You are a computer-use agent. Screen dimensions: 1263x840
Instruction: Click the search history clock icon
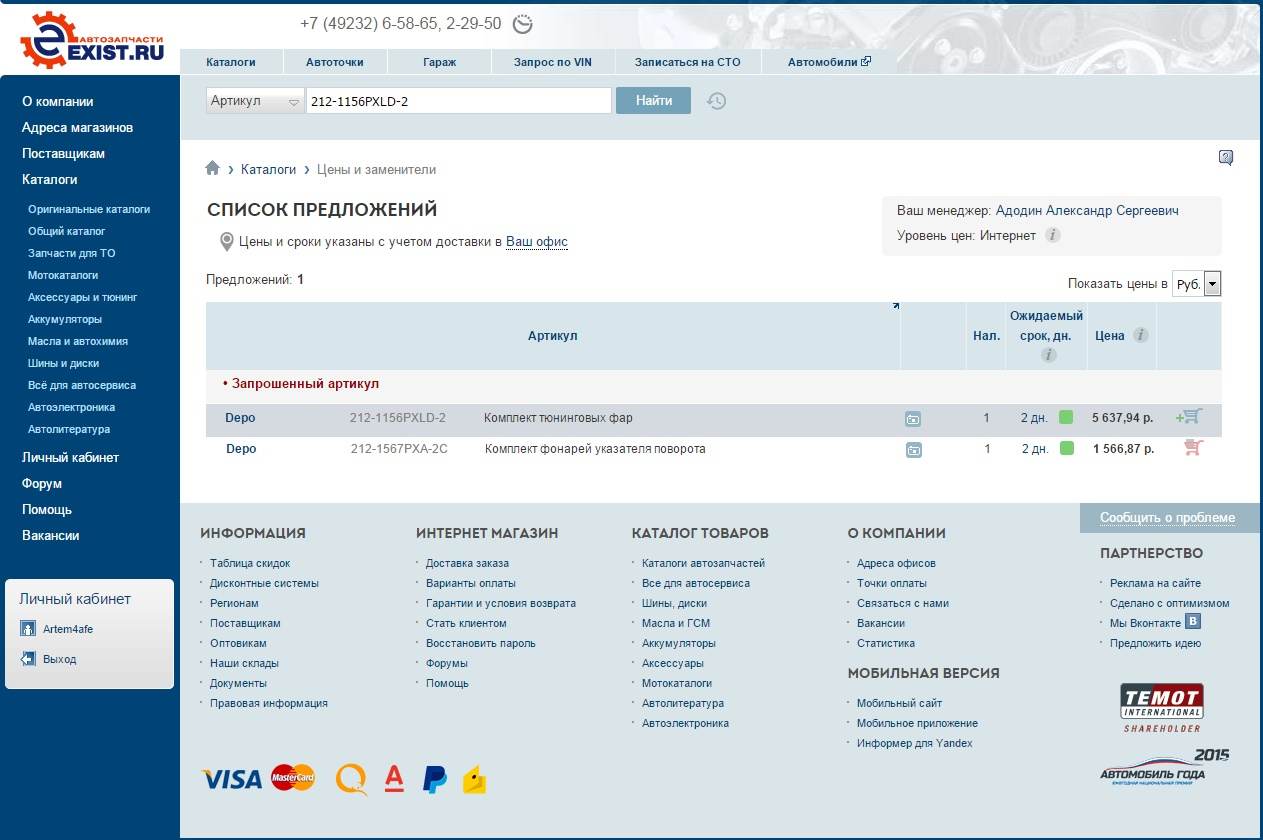tap(716, 101)
